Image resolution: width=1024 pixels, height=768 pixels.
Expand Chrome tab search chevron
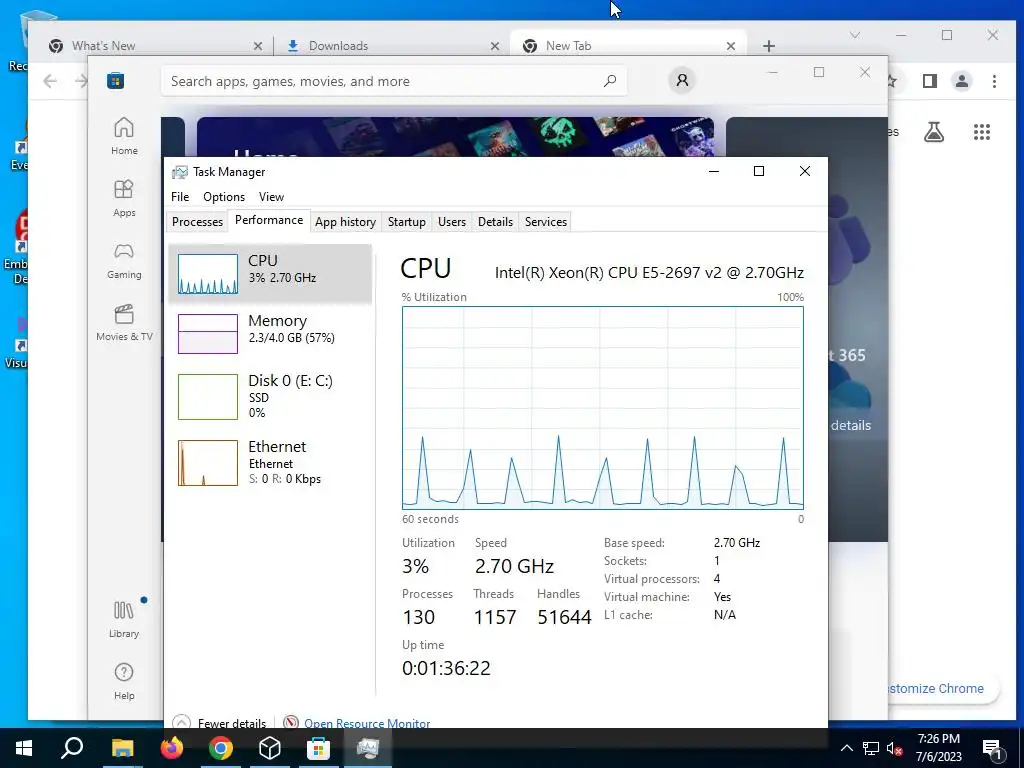(855, 35)
